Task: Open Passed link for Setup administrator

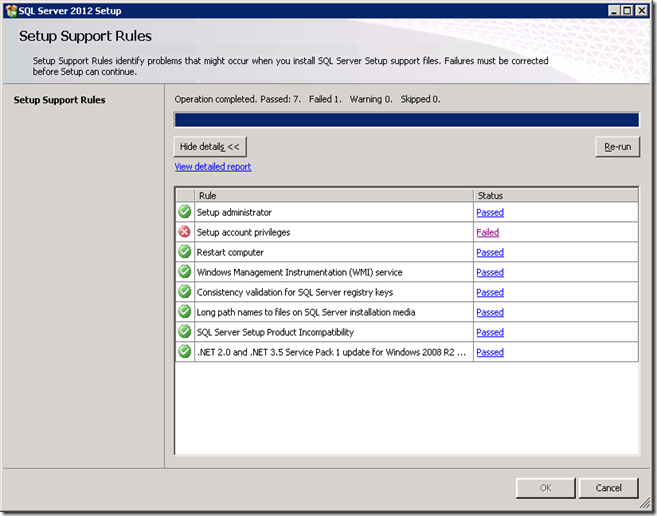Action: 490,212
